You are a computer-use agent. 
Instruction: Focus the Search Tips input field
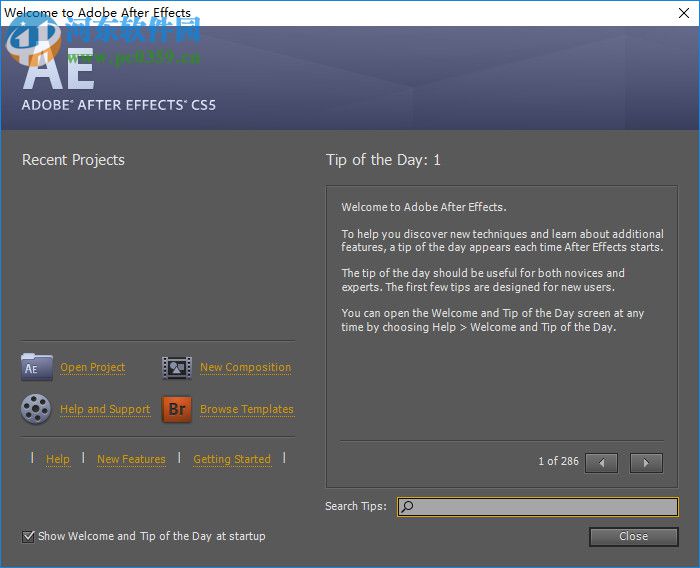538,507
